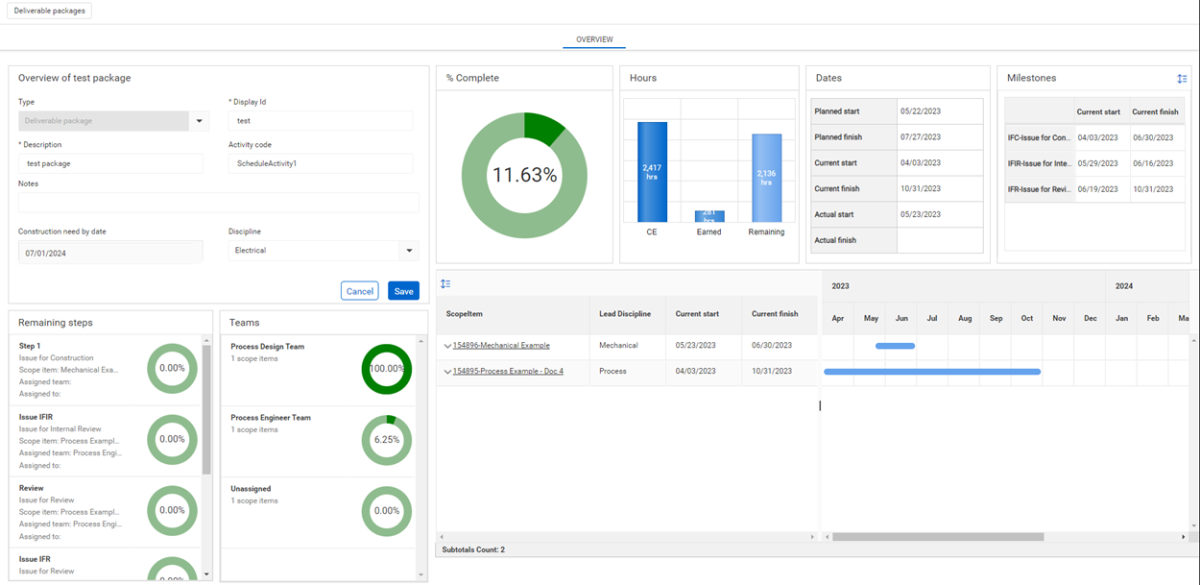Click the Mechanical Example Gantt timeline bar
Image resolution: width=1200 pixels, height=585 pixels.
895,346
